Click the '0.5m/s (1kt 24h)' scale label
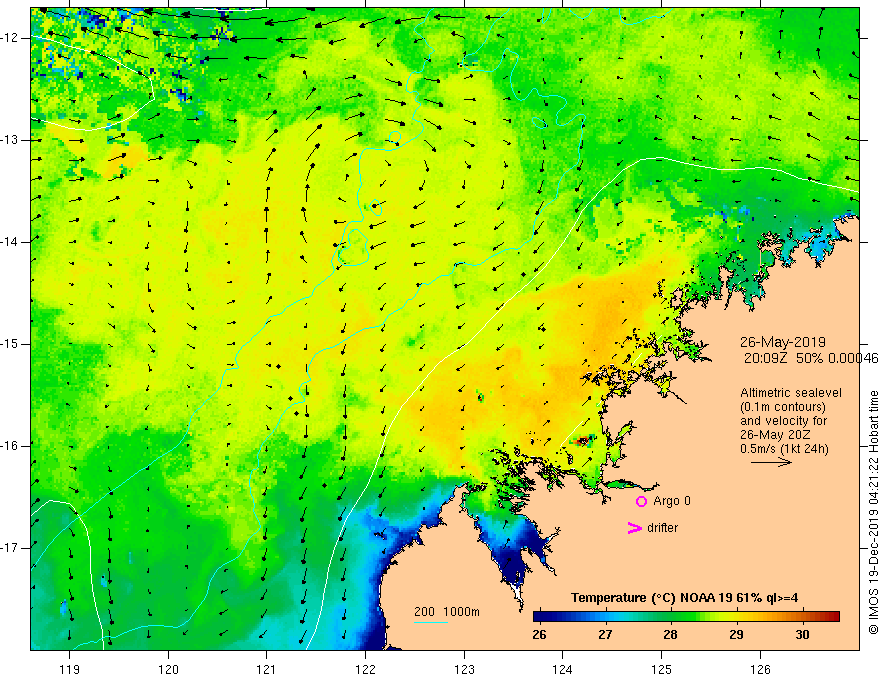Viewport: 880px width, 680px height. (784, 449)
